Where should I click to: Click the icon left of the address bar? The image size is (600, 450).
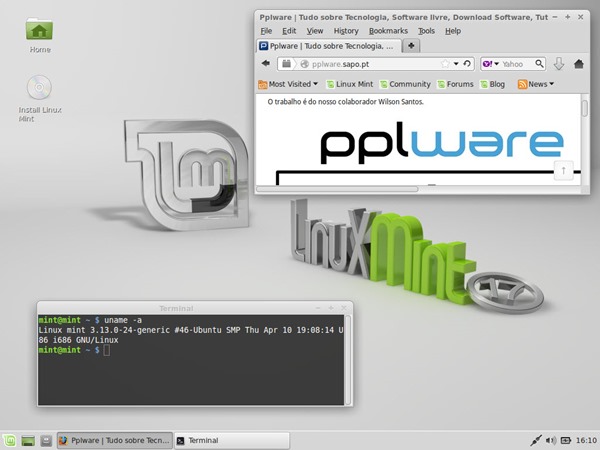tap(286, 64)
